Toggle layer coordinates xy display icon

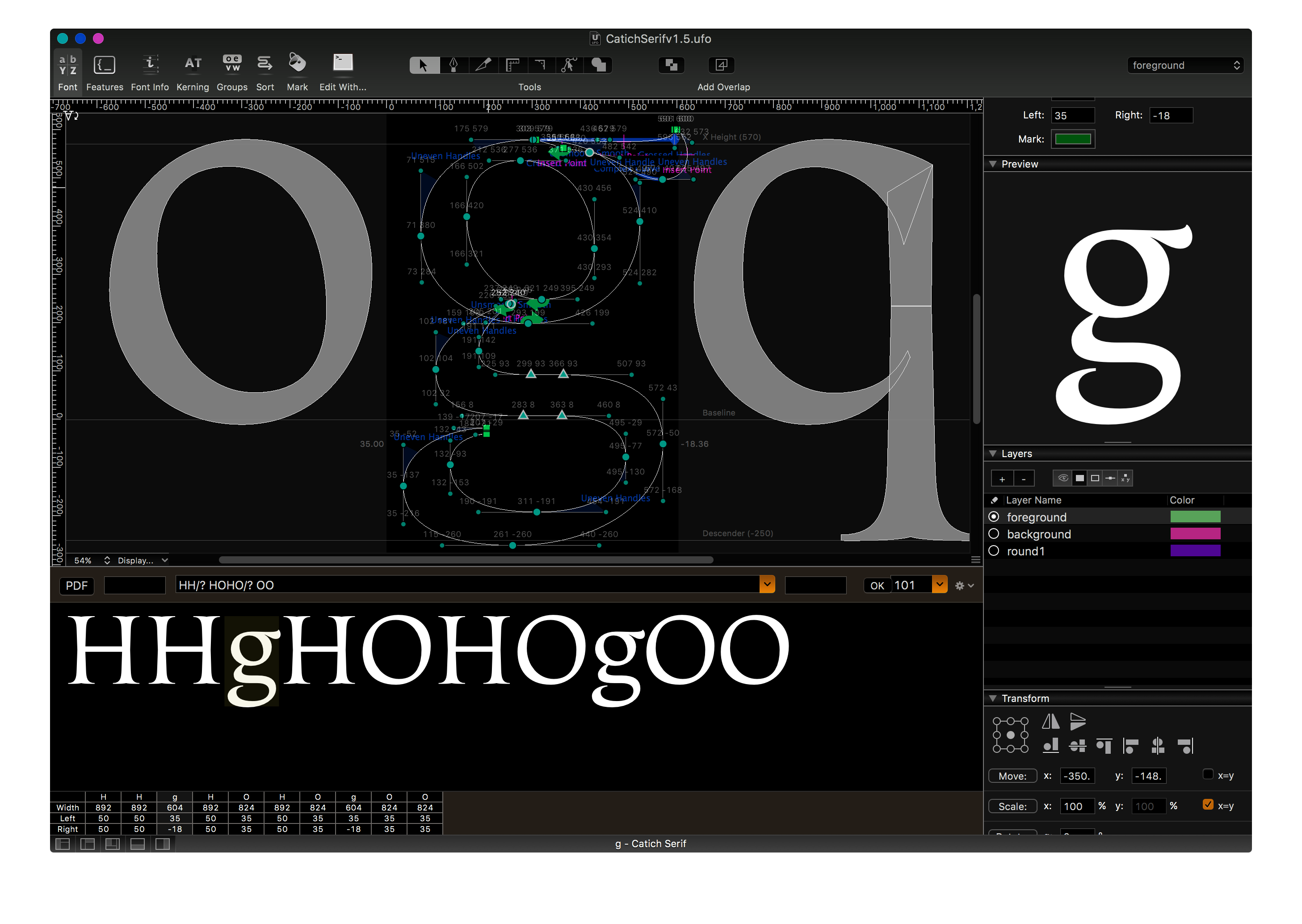point(1126,479)
